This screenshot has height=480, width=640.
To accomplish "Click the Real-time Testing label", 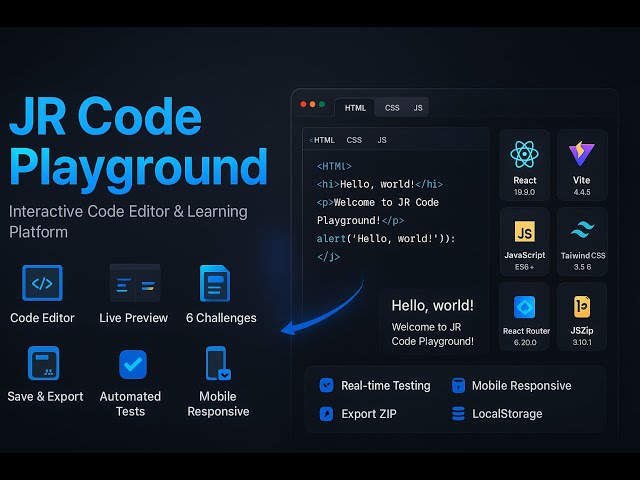I will pos(386,386).
